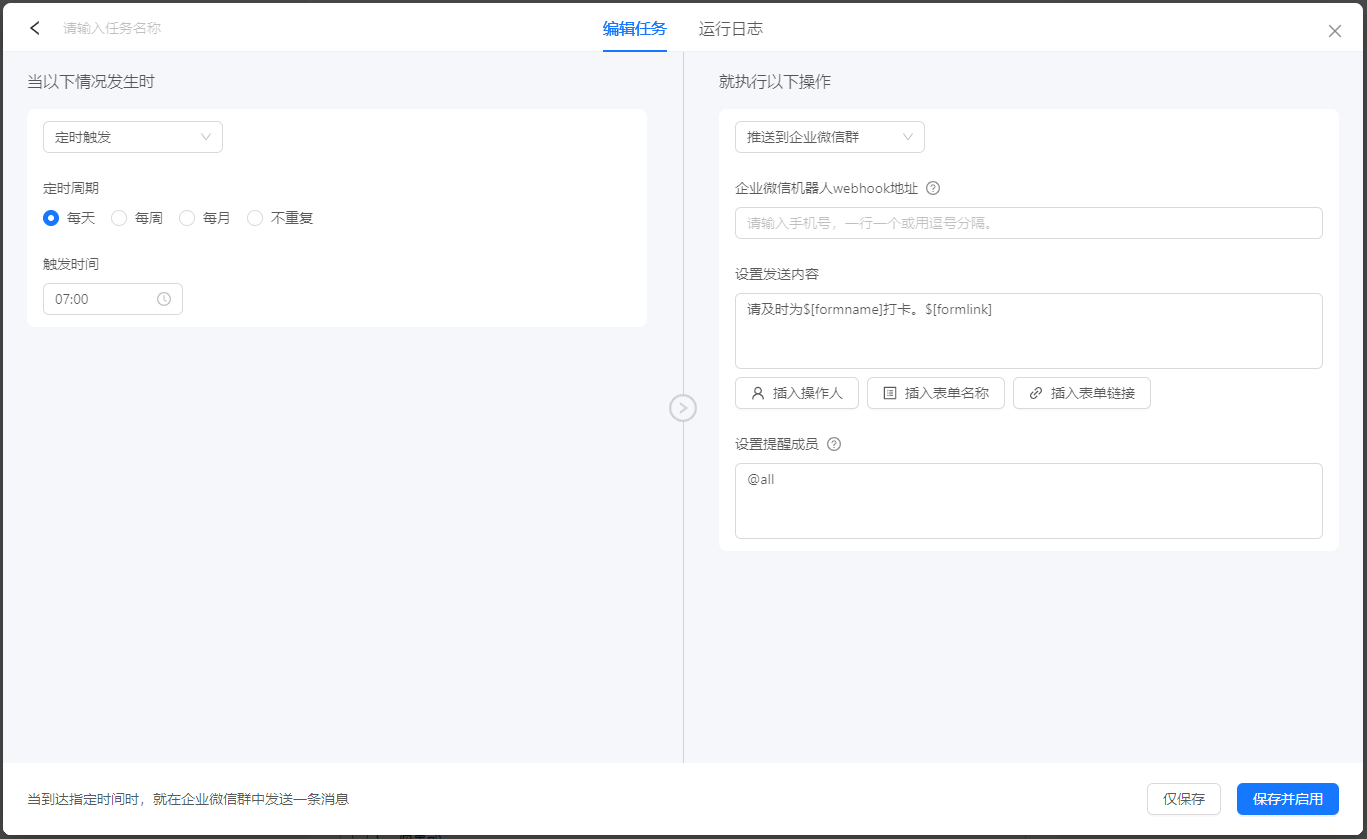
Task: Click the clock icon in trigger time
Action: [x=164, y=299]
